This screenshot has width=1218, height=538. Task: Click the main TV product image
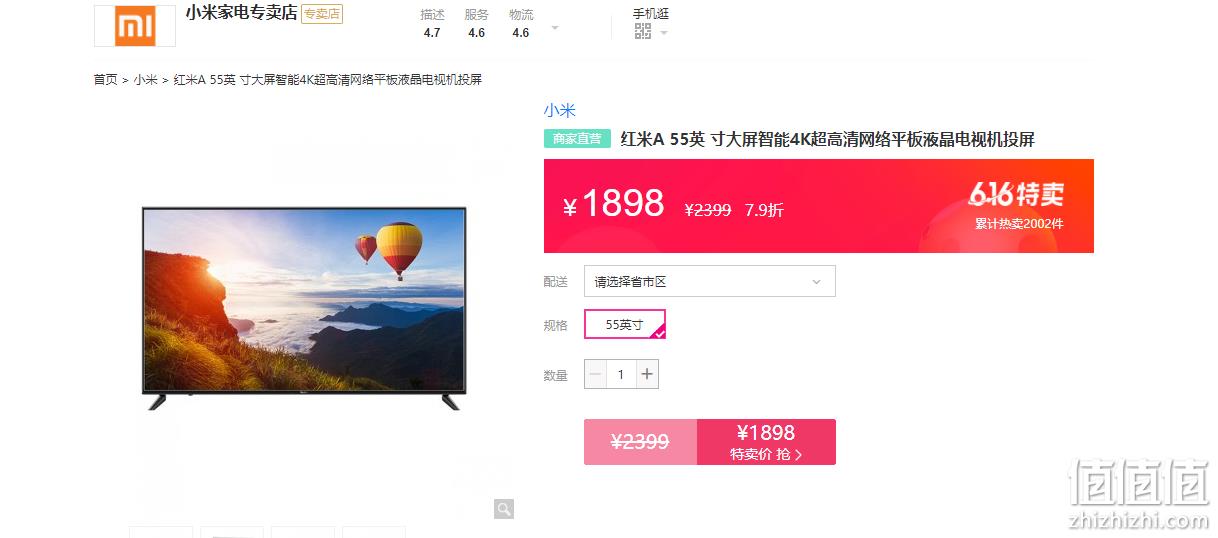[x=304, y=308]
